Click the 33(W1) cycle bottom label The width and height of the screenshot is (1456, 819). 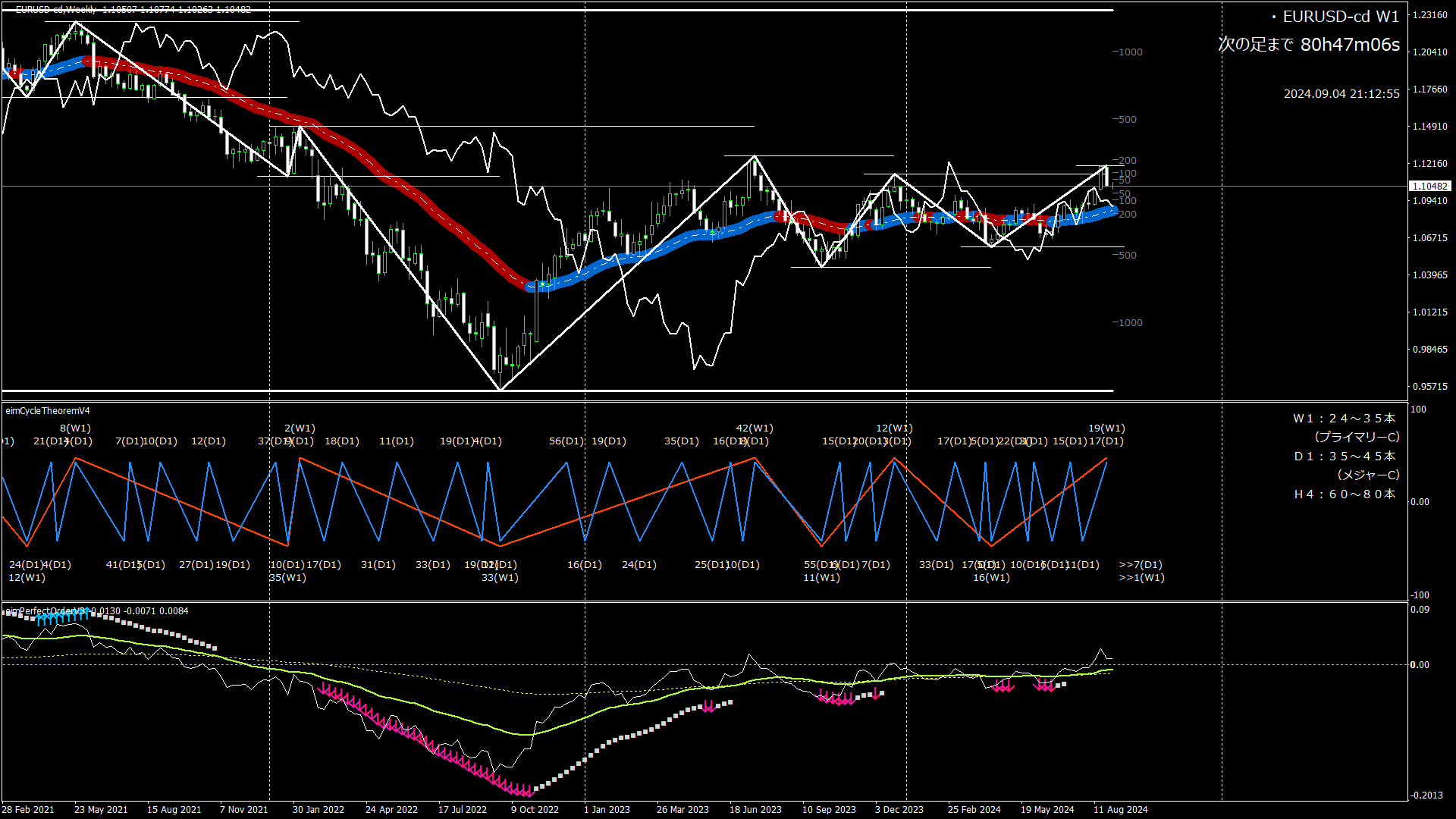[500, 578]
